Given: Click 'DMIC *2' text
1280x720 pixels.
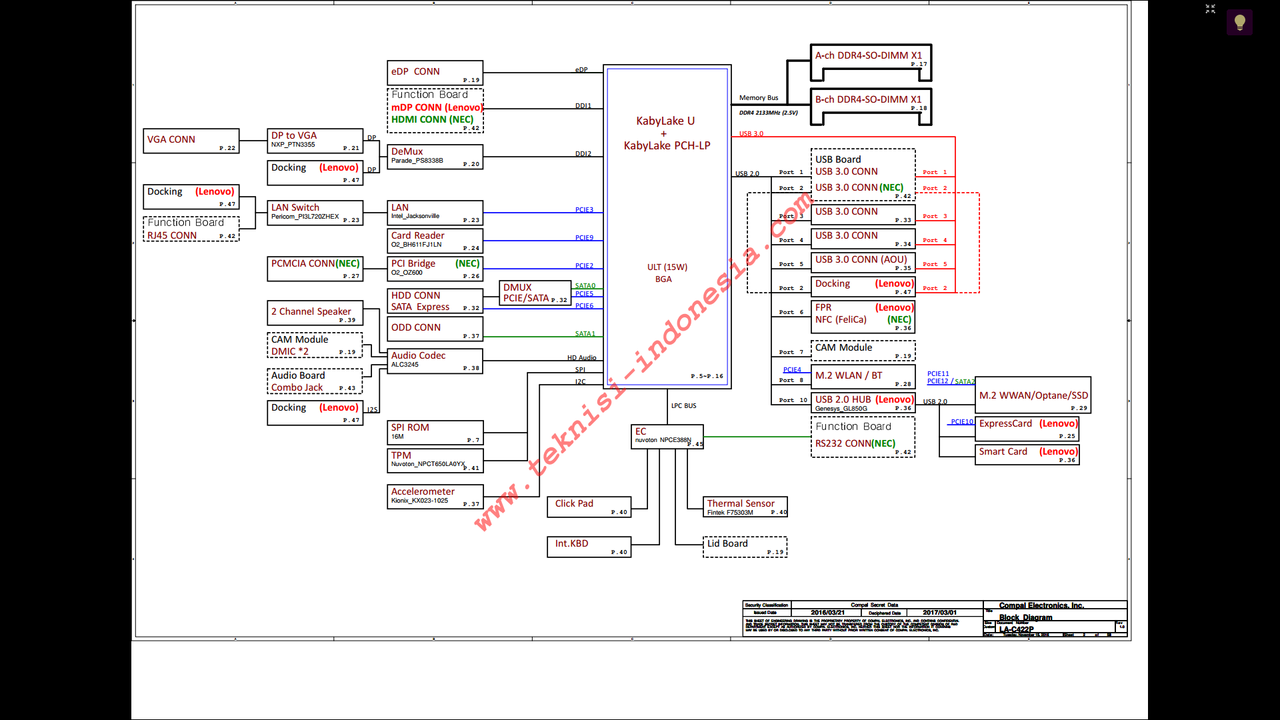Looking at the screenshot, I should click(x=291, y=351).
